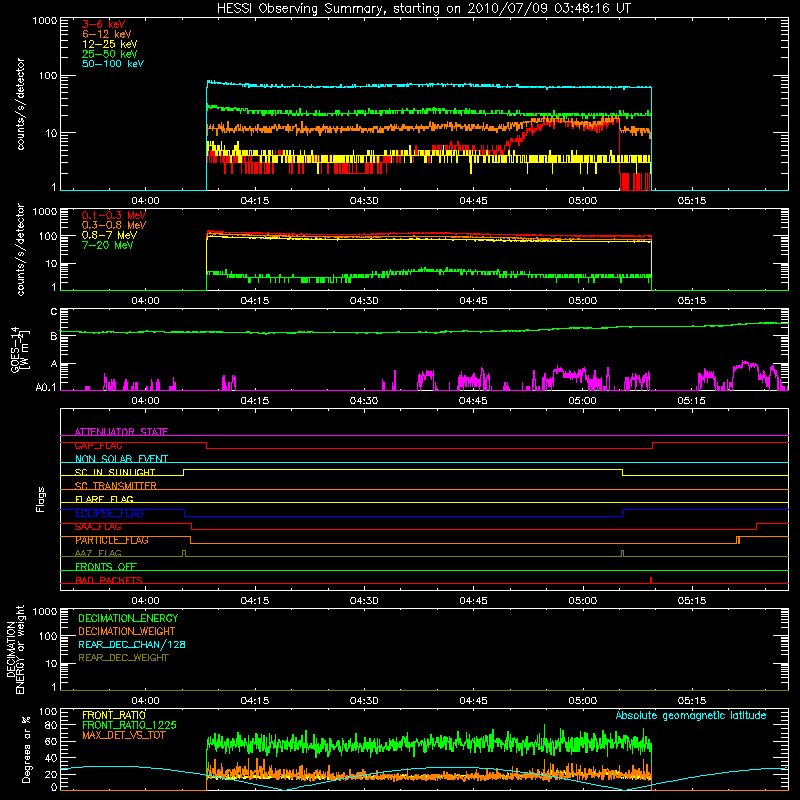This screenshot has width=800, height=800.
Task: Click the 0.8-7 MeV legend entry
Action: click(x=109, y=235)
